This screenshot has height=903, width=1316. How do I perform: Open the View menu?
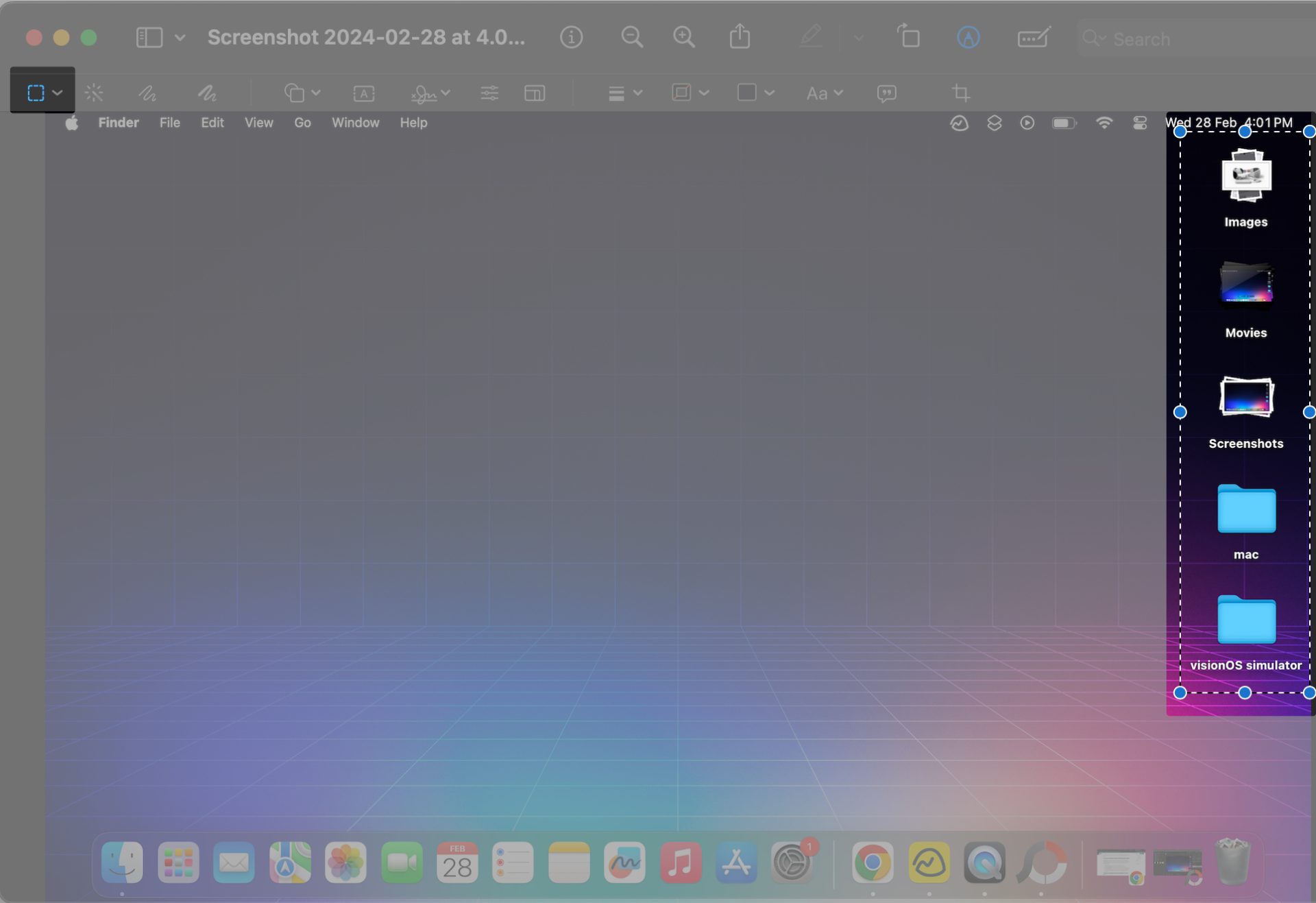(x=258, y=123)
